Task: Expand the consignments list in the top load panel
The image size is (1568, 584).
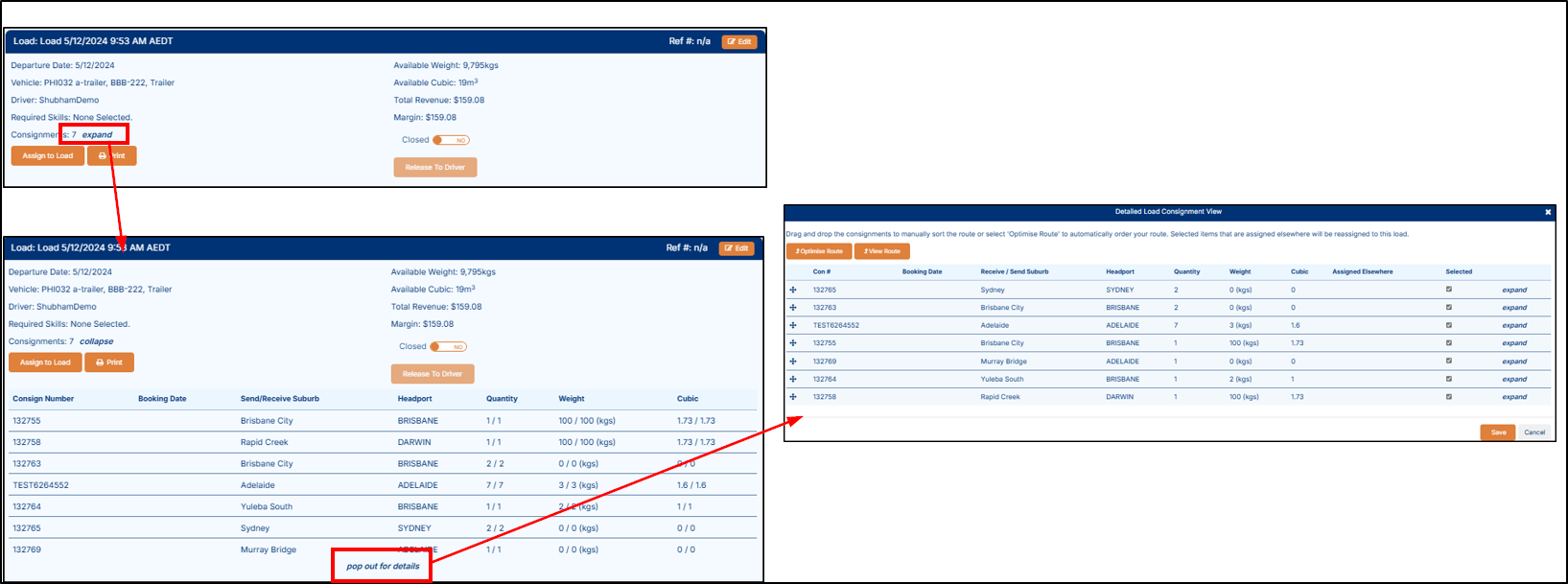Action: pyautogui.click(x=97, y=135)
